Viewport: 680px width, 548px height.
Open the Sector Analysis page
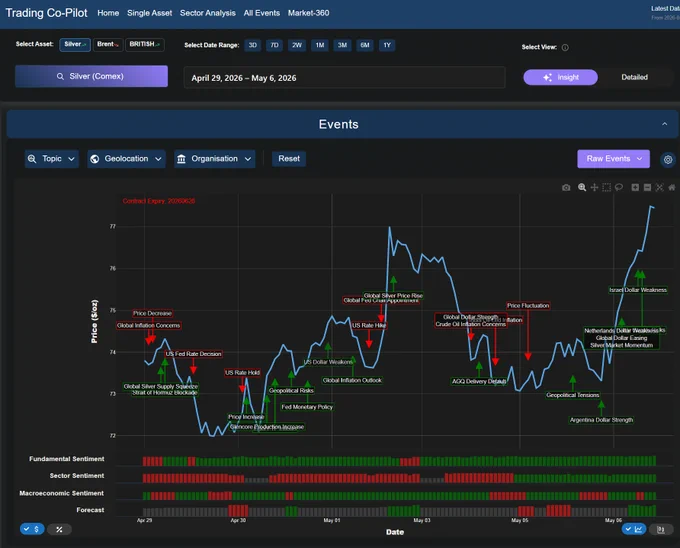[x=208, y=13]
